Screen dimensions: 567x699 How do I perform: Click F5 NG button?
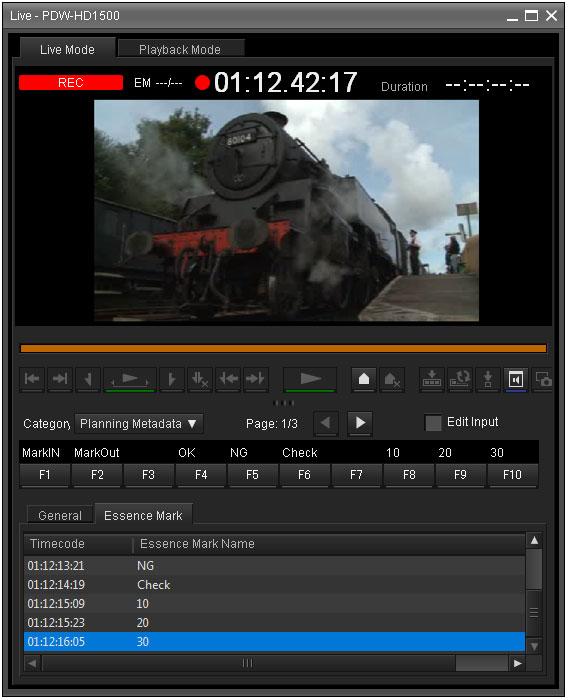(x=252, y=475)
